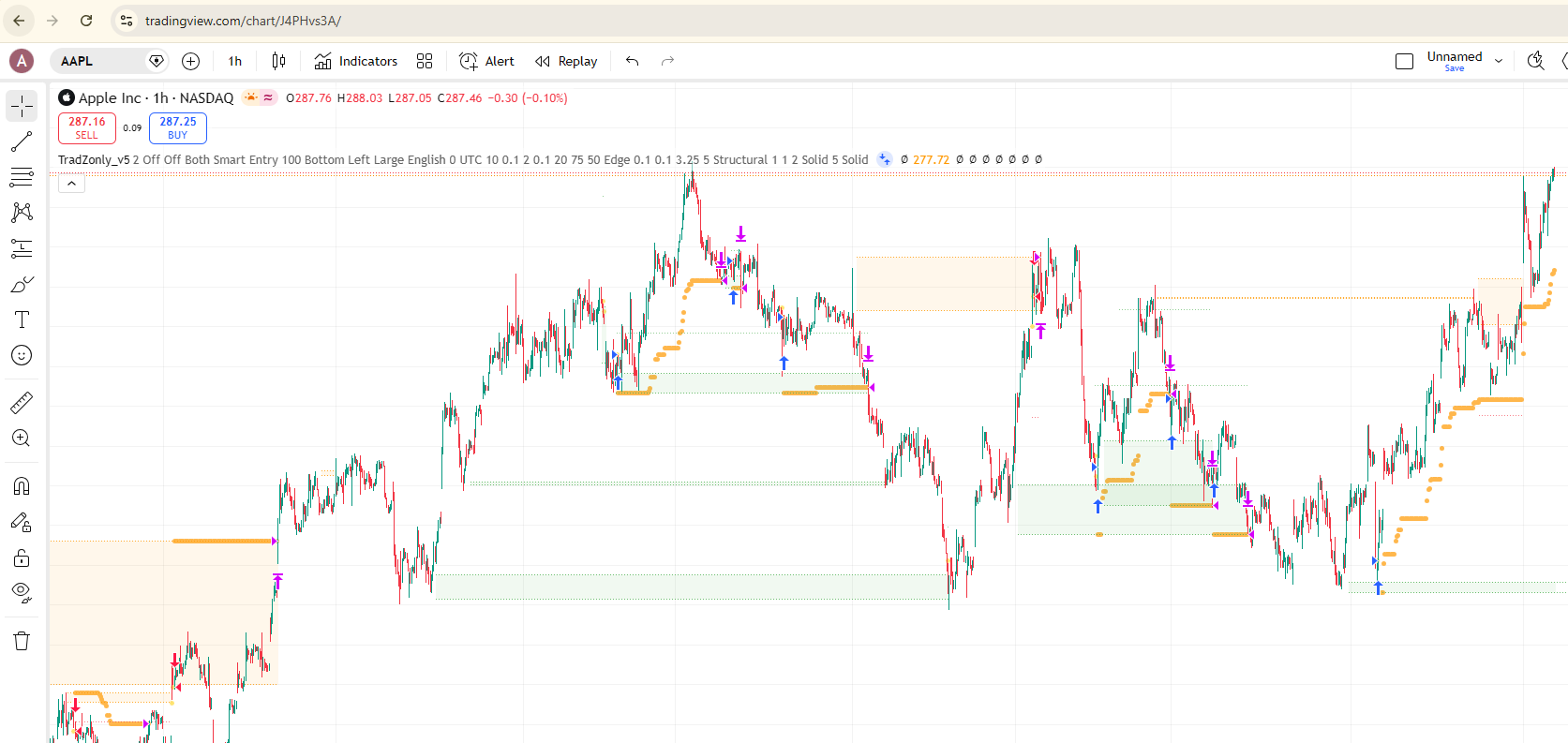
Task: Click the -0.30 (-0.10%) change value
Action: [528, 97]
